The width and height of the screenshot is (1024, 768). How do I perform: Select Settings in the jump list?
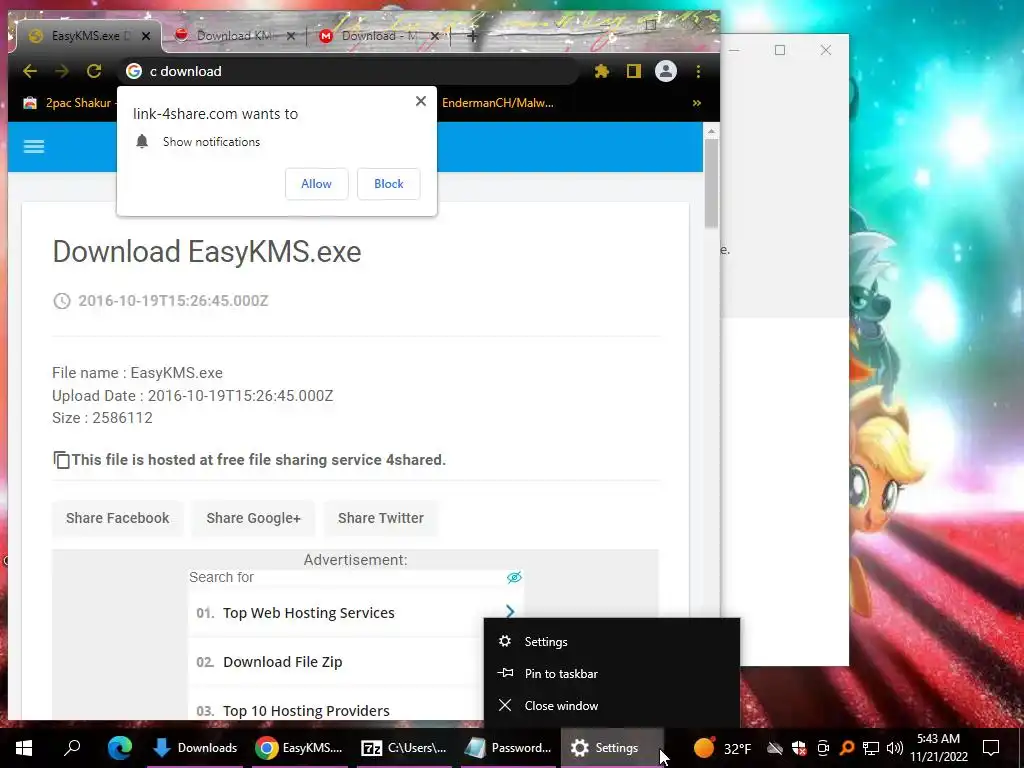(x=612, y=641)
